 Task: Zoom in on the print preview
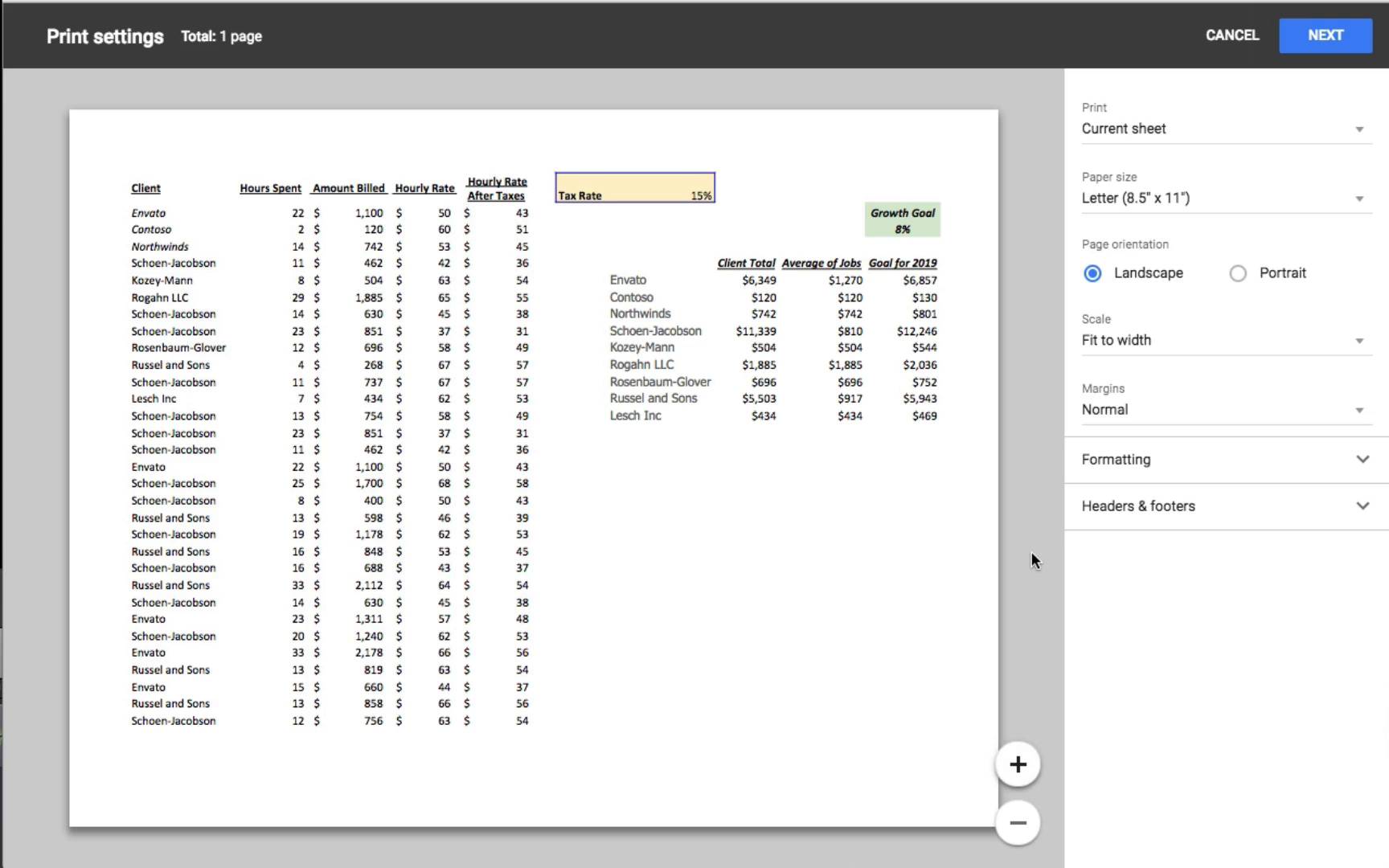click(1017, 764)
